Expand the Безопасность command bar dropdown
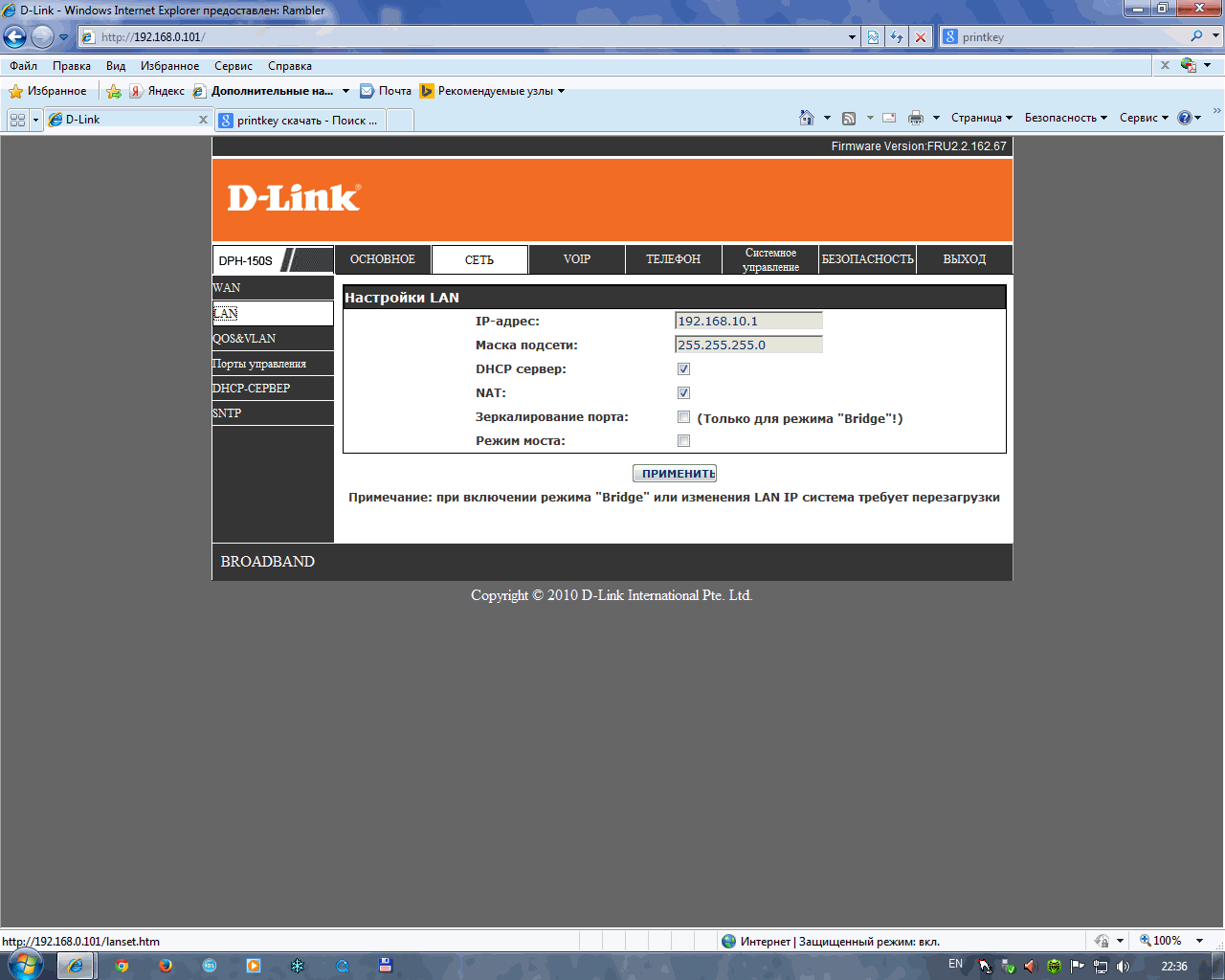The image size is (1225, 980). point(1065,118)
